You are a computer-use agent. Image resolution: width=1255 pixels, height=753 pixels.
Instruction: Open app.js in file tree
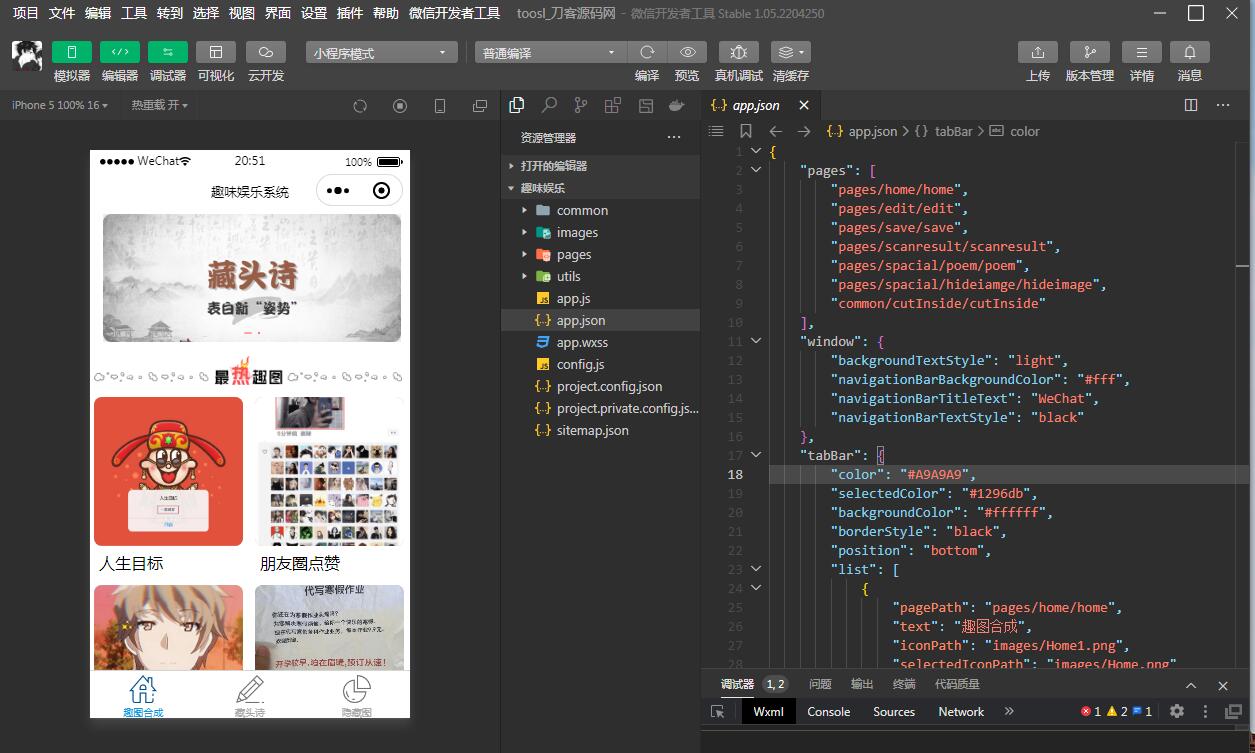600,298
